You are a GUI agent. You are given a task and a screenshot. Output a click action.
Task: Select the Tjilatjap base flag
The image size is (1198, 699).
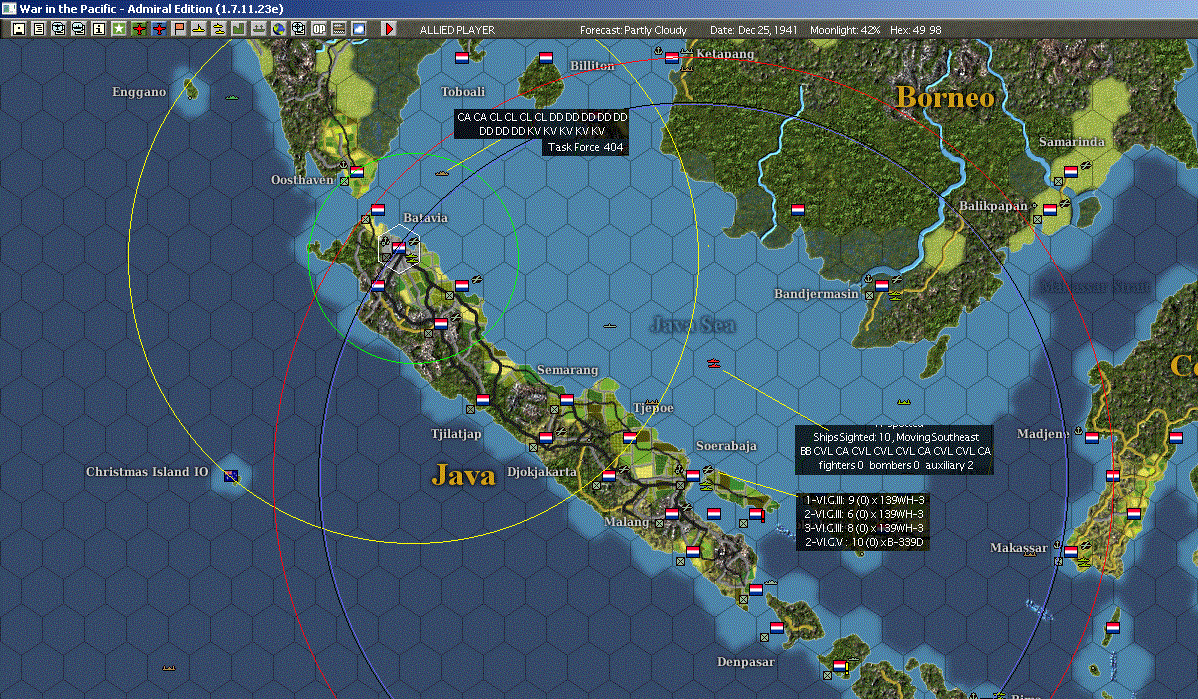483,400
